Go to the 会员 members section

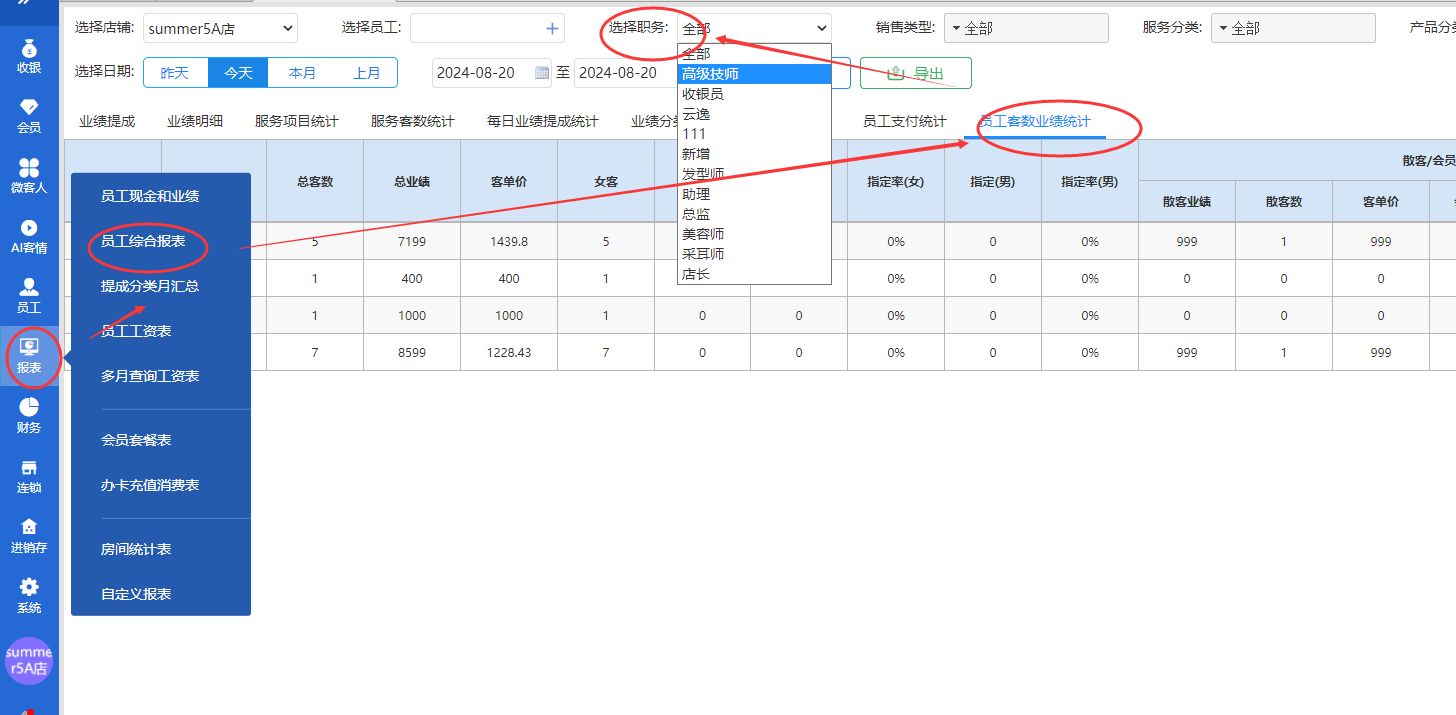pos(29,116)
